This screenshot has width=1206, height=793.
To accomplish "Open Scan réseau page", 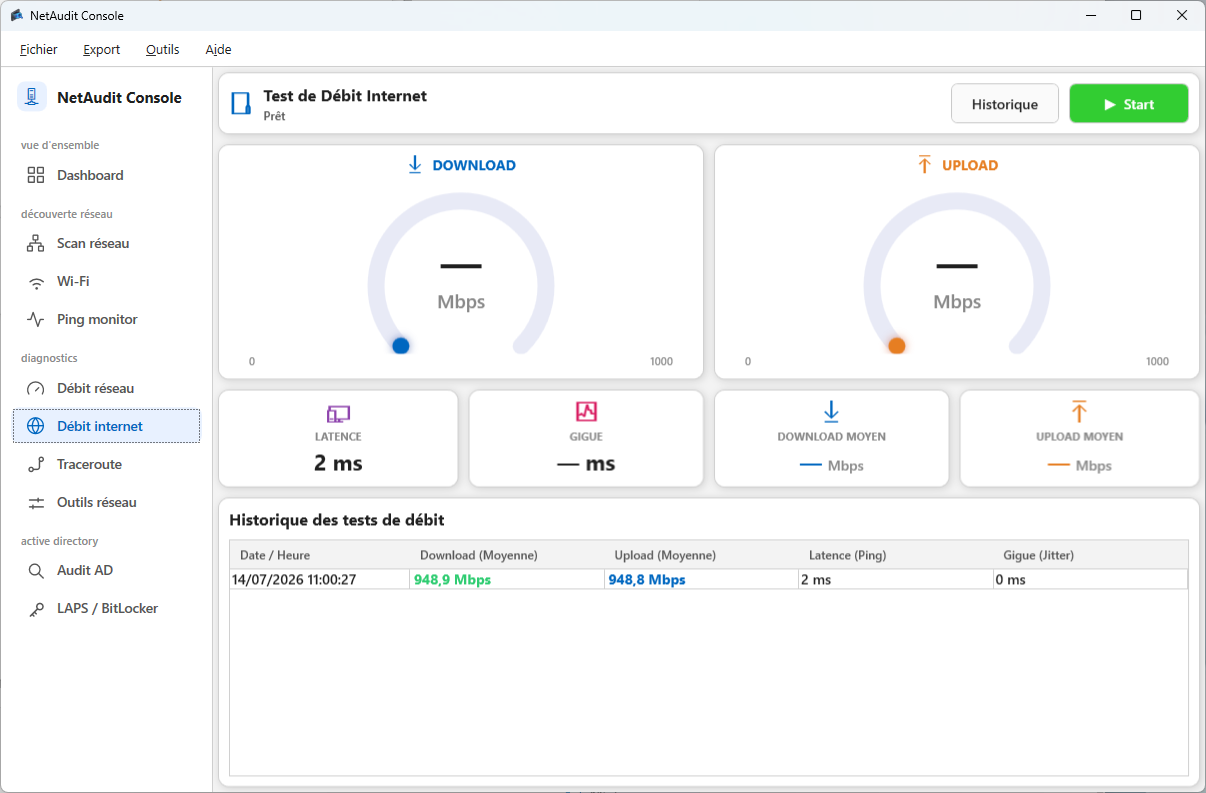I will coord(106,243).
